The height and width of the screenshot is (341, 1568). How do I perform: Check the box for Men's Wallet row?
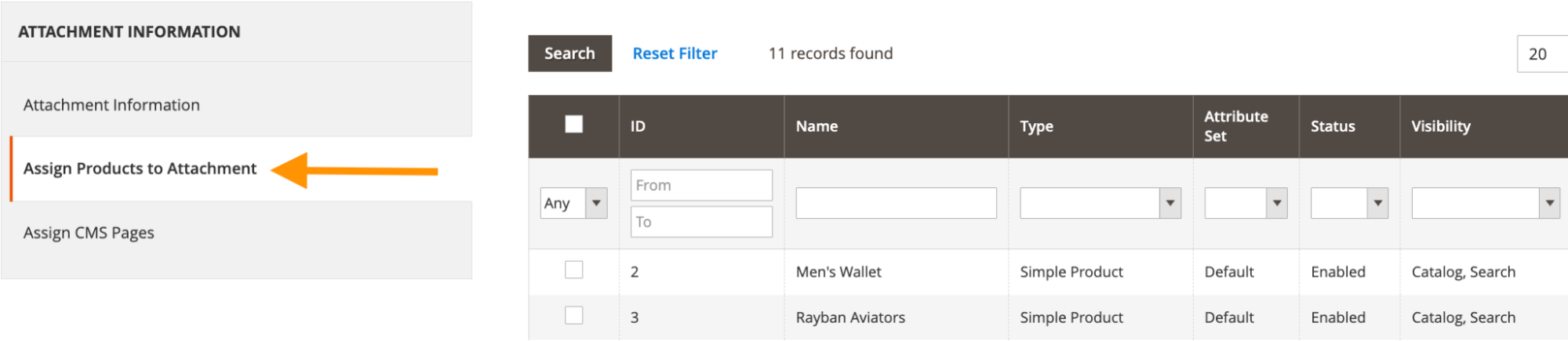coord(574,270)
